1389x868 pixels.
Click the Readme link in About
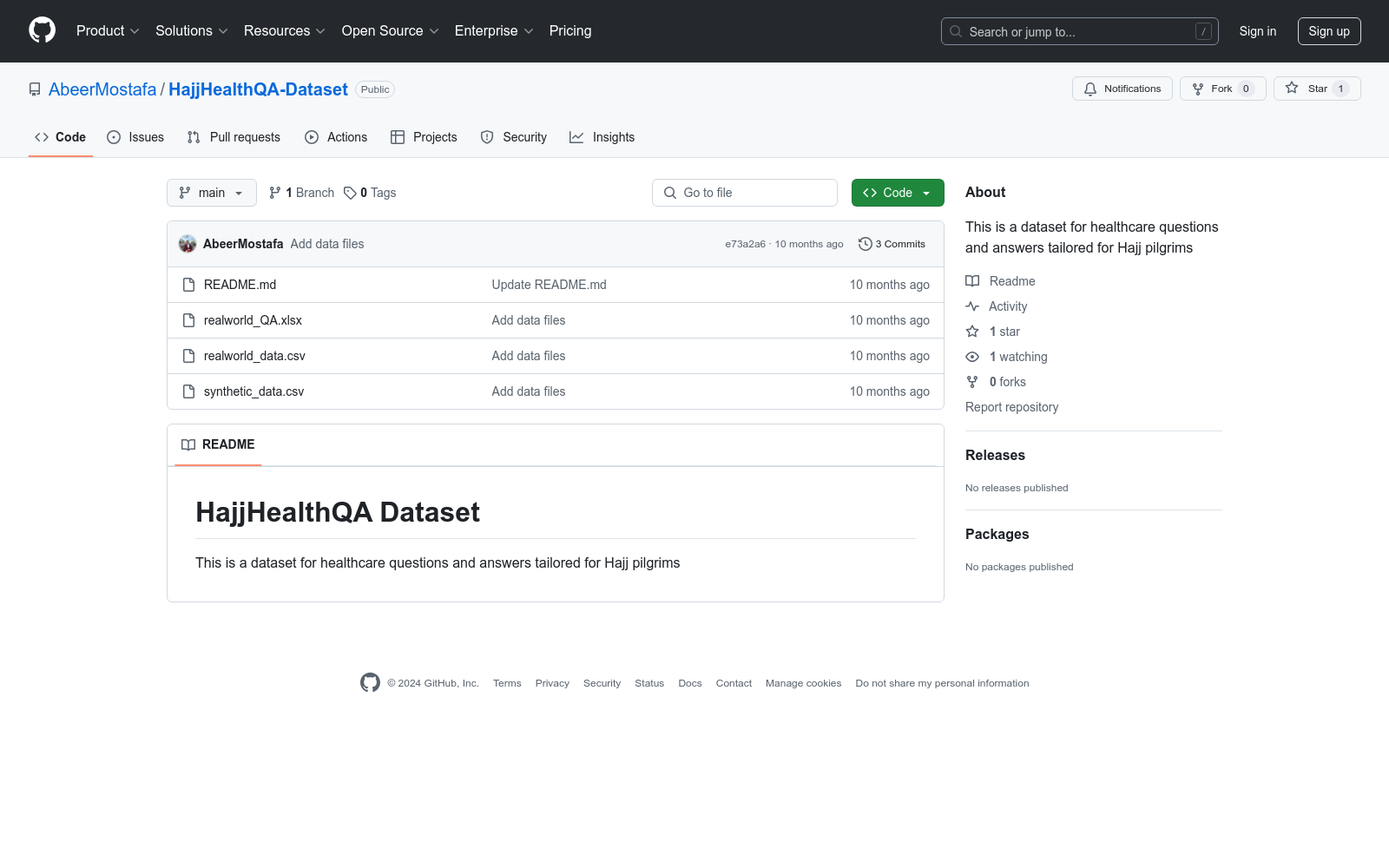tap(1000, 281)
